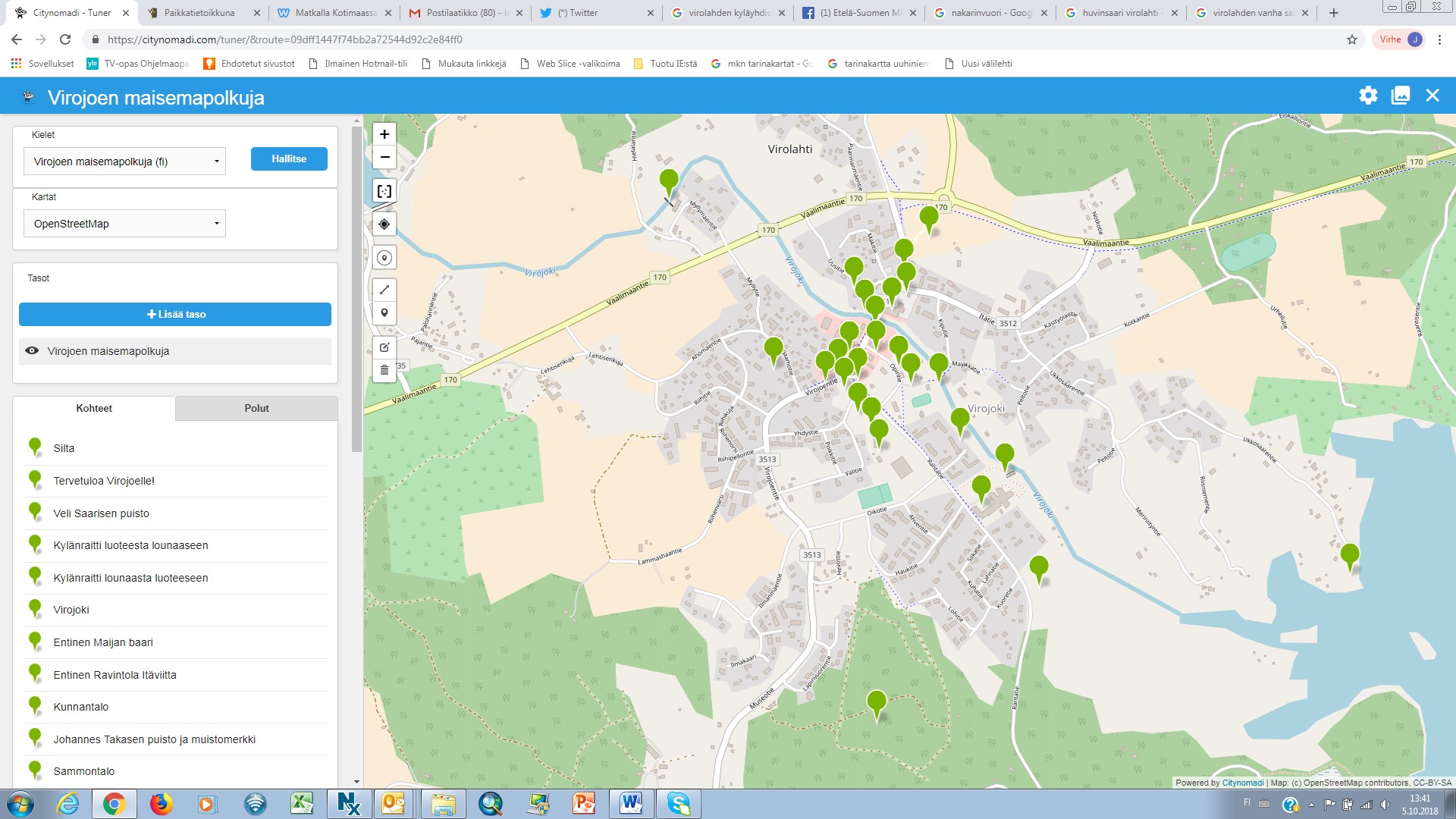Screen dimensions: 1456x819
Task: Select Virojoki list item
Action: pos(175,610)
